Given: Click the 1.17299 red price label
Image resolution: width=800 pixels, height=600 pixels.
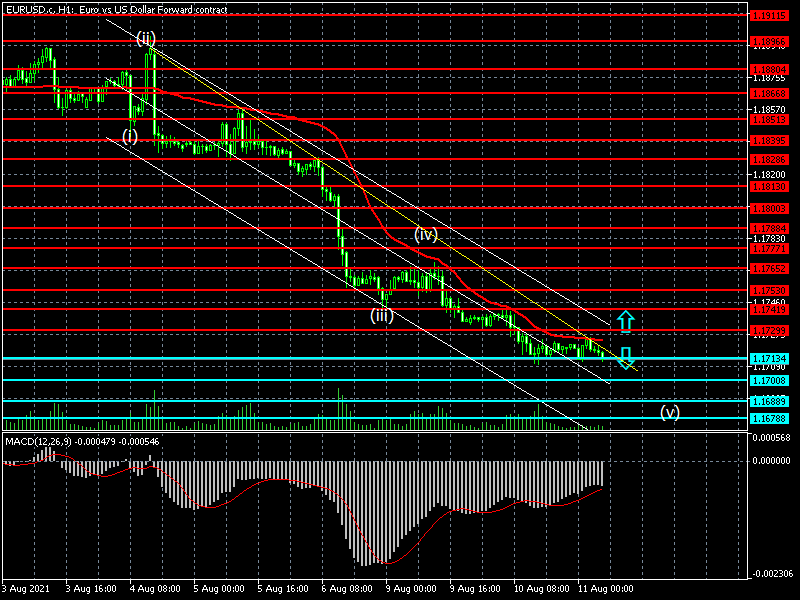Looking at the screenshot, I should click(x=769, y=331).
